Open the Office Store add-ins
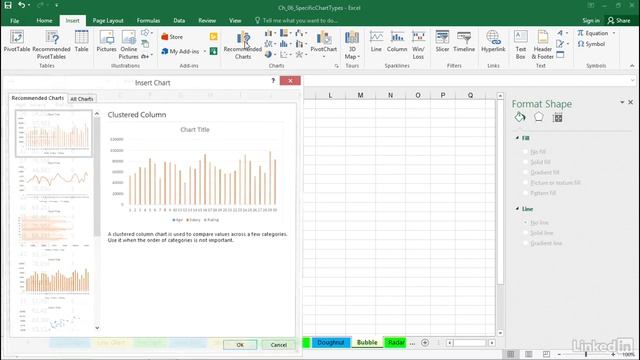This screenshot has width=640, height=360. tap(172, 37)
